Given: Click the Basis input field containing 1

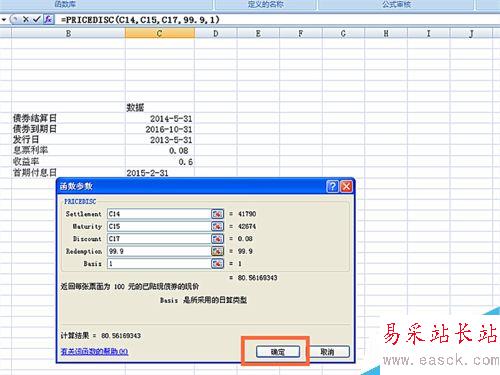Looking at the screenshot, I should (x=159, y=263).
